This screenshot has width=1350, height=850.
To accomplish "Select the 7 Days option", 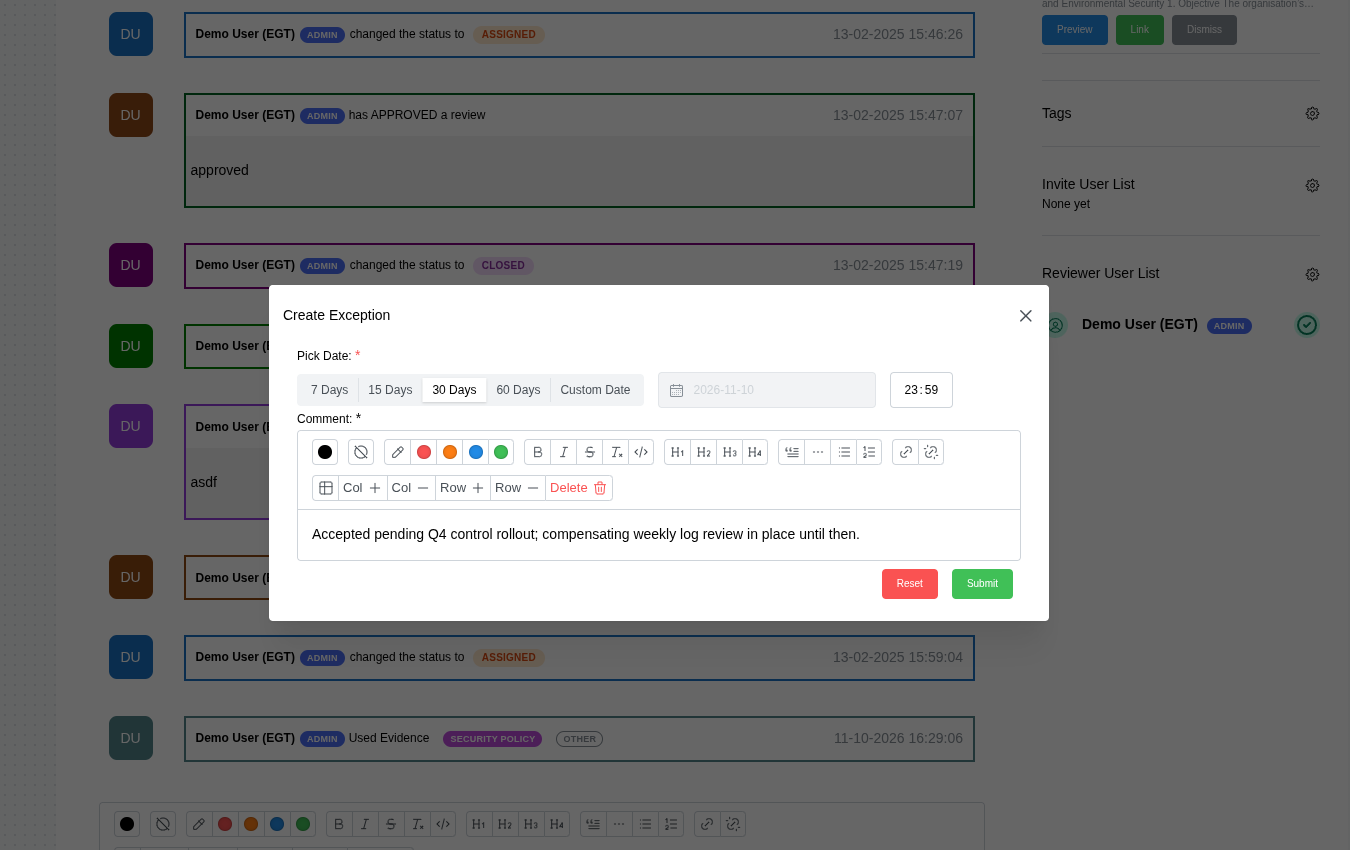I will (329, 390).
